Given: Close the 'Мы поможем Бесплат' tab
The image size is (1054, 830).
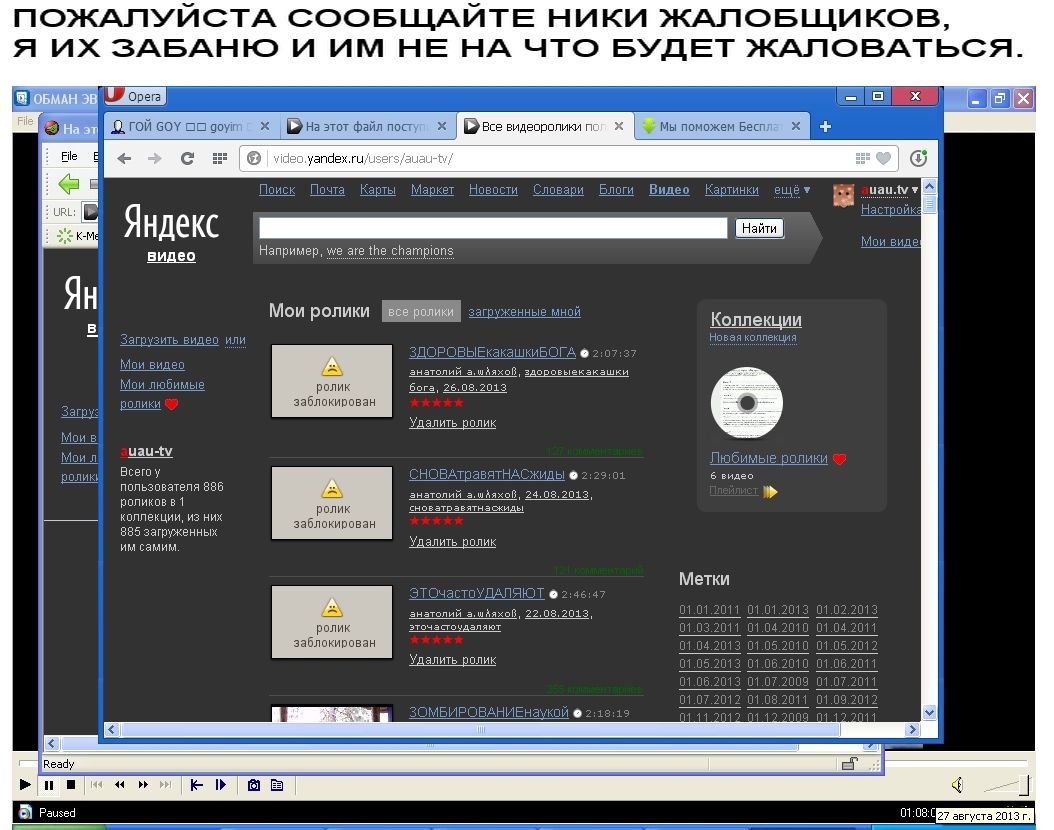Looking at the screenshot, I should tap(795, 126).
